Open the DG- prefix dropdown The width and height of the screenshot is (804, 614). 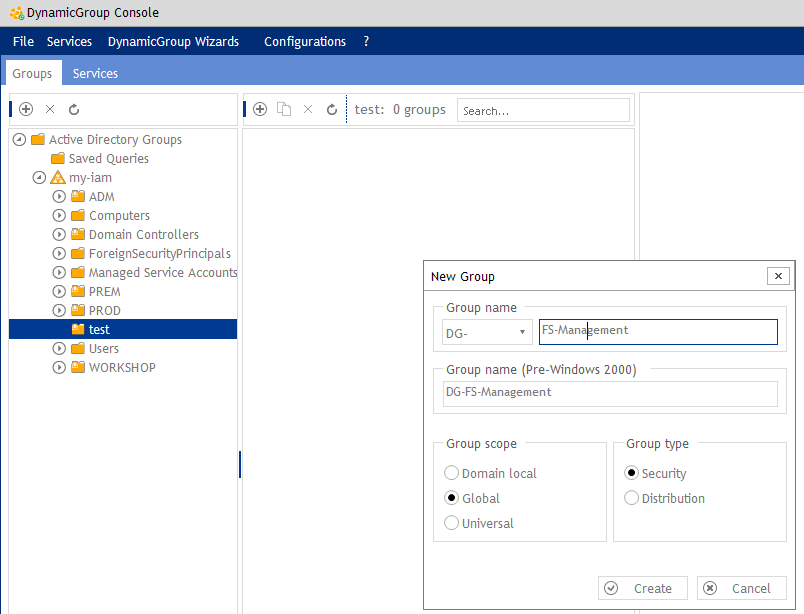pyautogui.click(x=521, y=331)
